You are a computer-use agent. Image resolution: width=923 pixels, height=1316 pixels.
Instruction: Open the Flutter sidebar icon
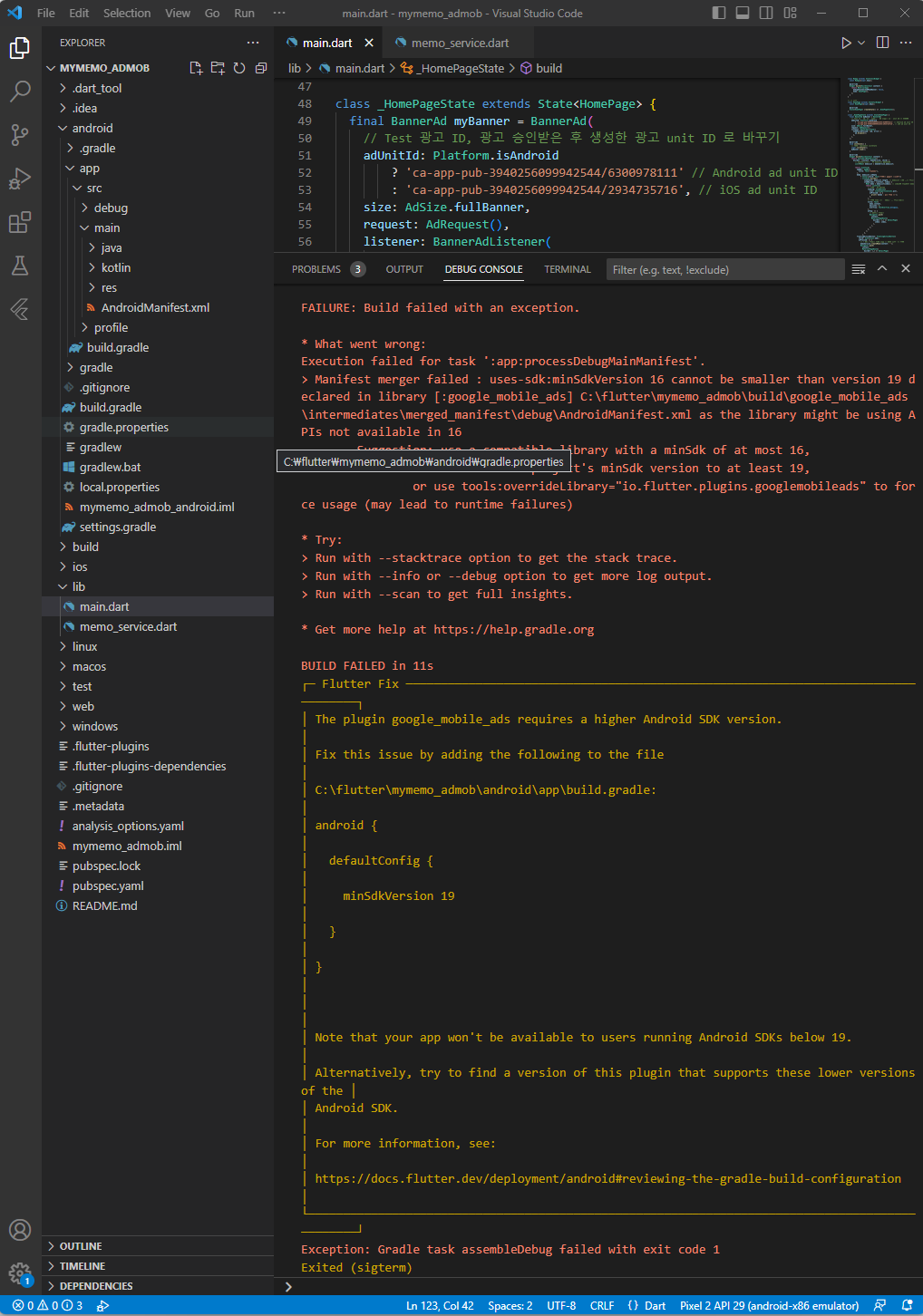(20, 309)
